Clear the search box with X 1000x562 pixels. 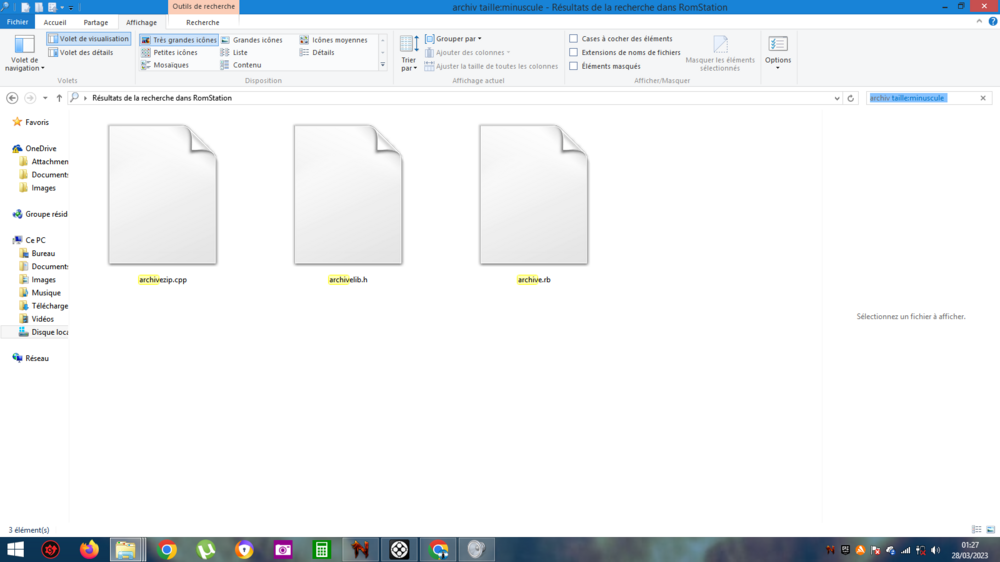tap(983, 98)
